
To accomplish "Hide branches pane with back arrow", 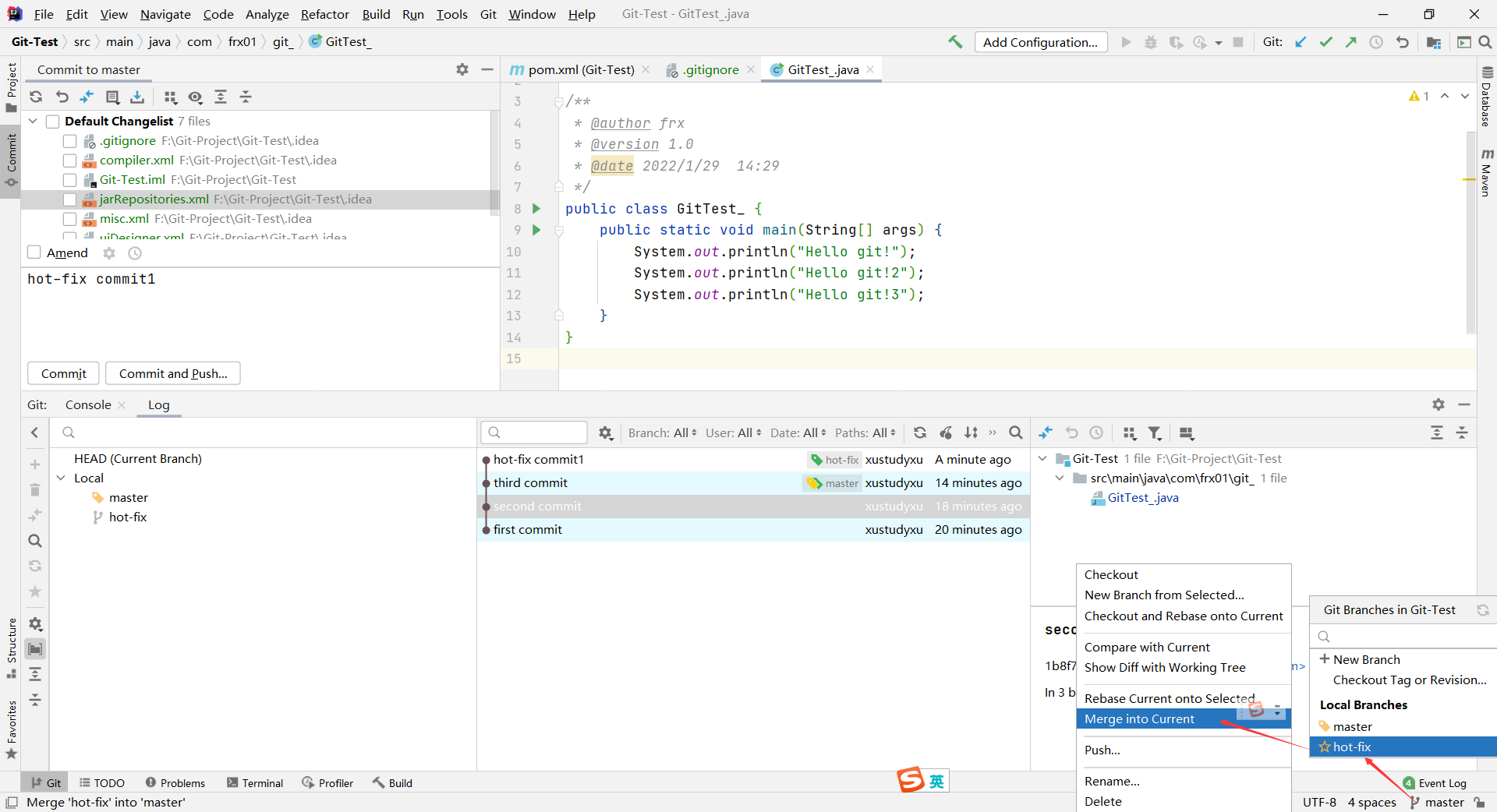I will pos(34,432).
